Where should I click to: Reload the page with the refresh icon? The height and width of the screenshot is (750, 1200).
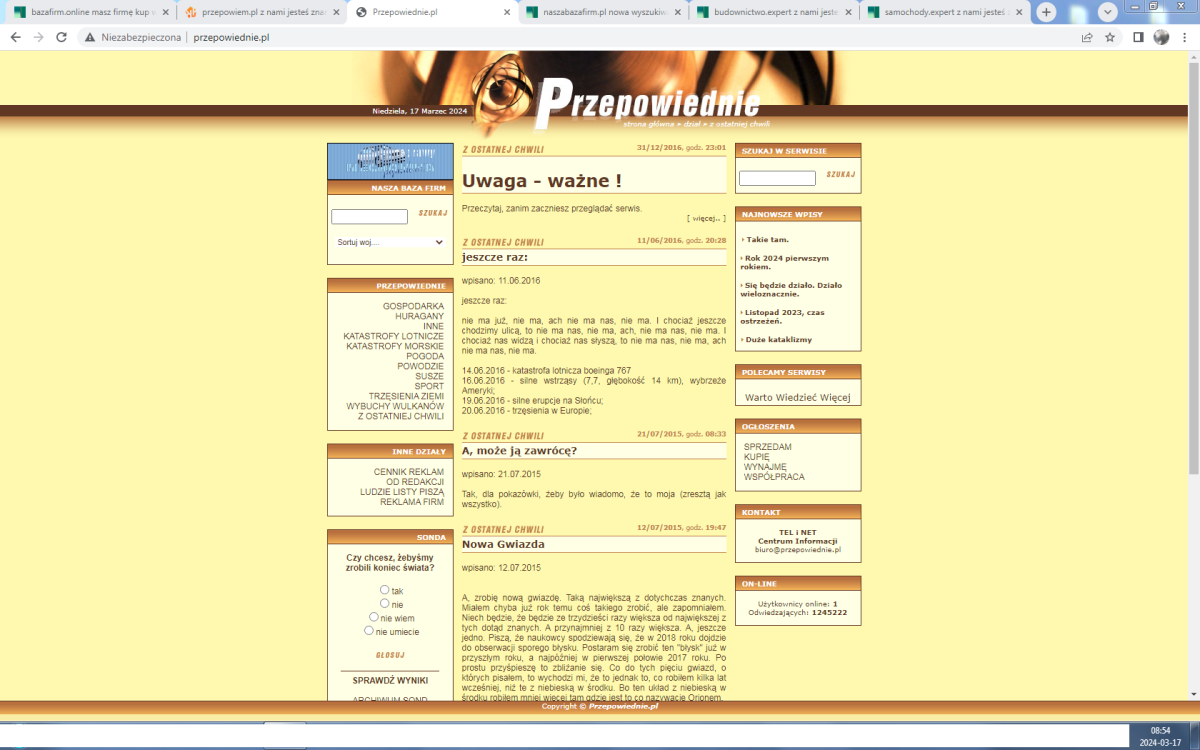(61, 37)
